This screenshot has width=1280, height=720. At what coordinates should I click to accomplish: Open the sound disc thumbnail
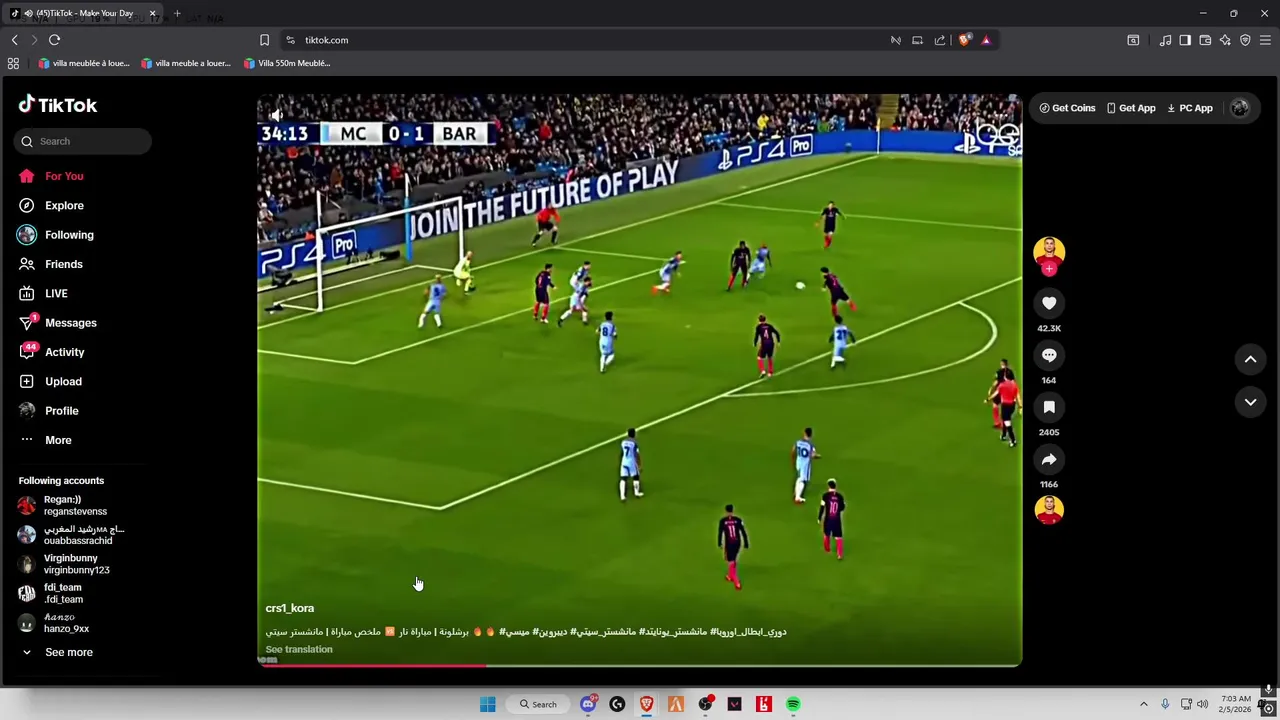click(x=1049, y=509)
